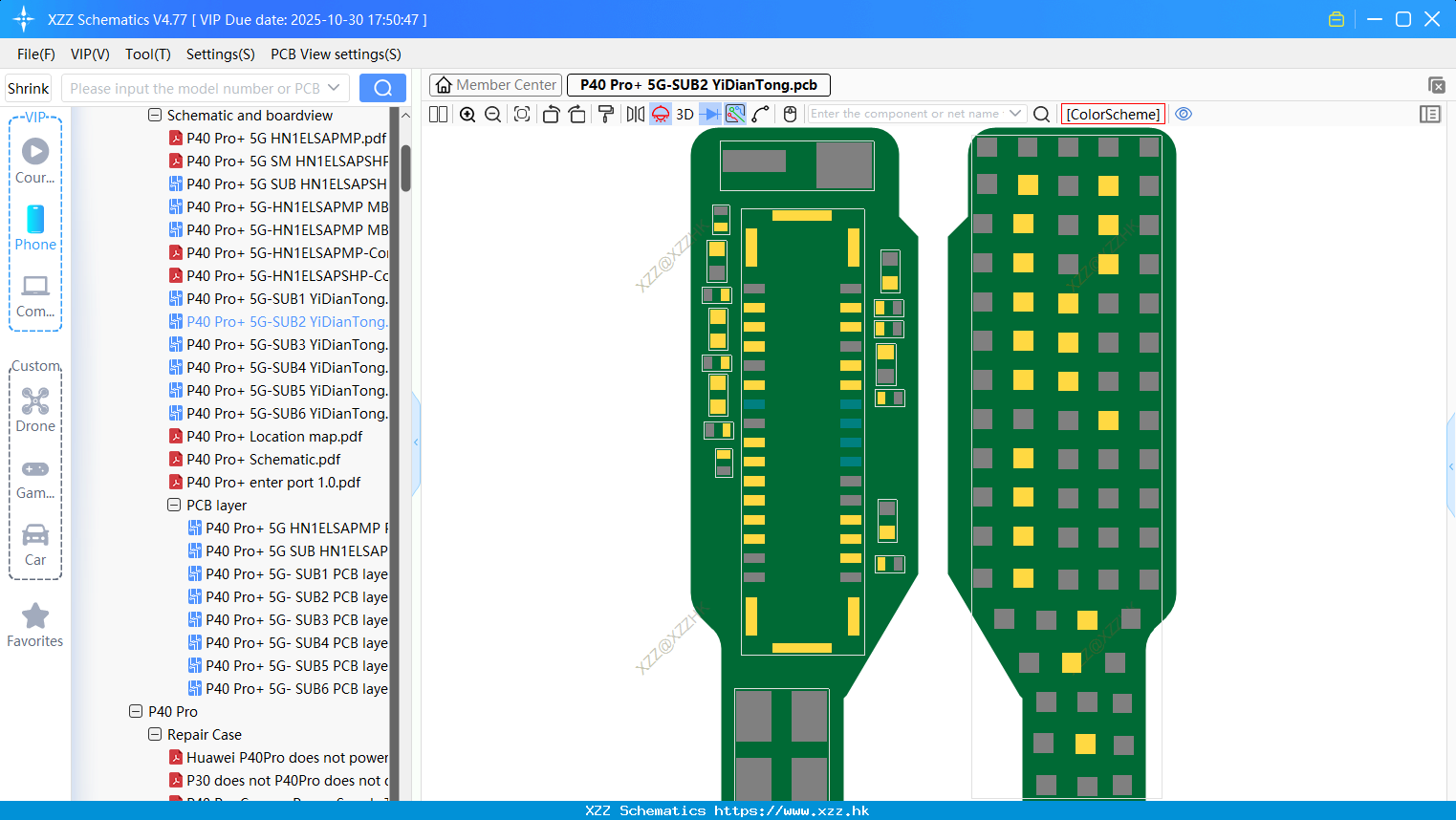The width and height of the screenshot is (1456, 820).
Task: Search the component or net name
Action: pos(1042,114)
